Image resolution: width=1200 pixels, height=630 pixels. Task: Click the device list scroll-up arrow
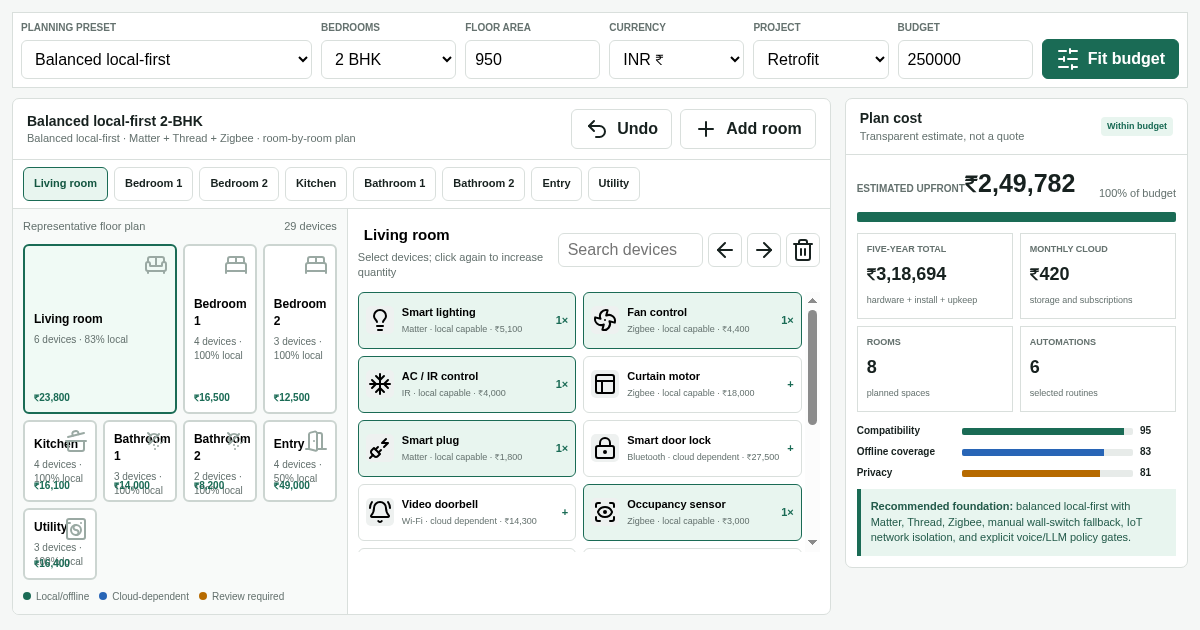pos(812,300)
